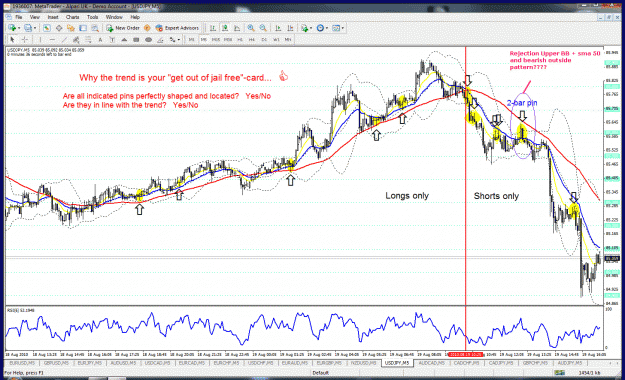Switch to the USDCAD,M5 chart tab
Screen dimensions: 625x380
tap(157, 363)
